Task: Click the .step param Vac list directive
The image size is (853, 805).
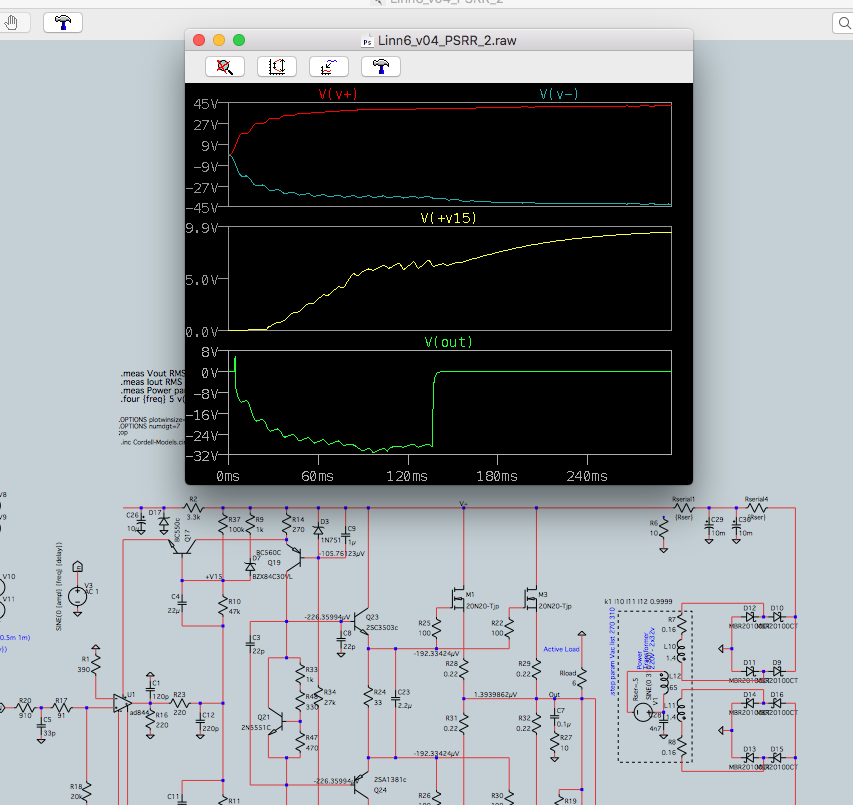Action: pyautogui.click(x=613, y=651)
